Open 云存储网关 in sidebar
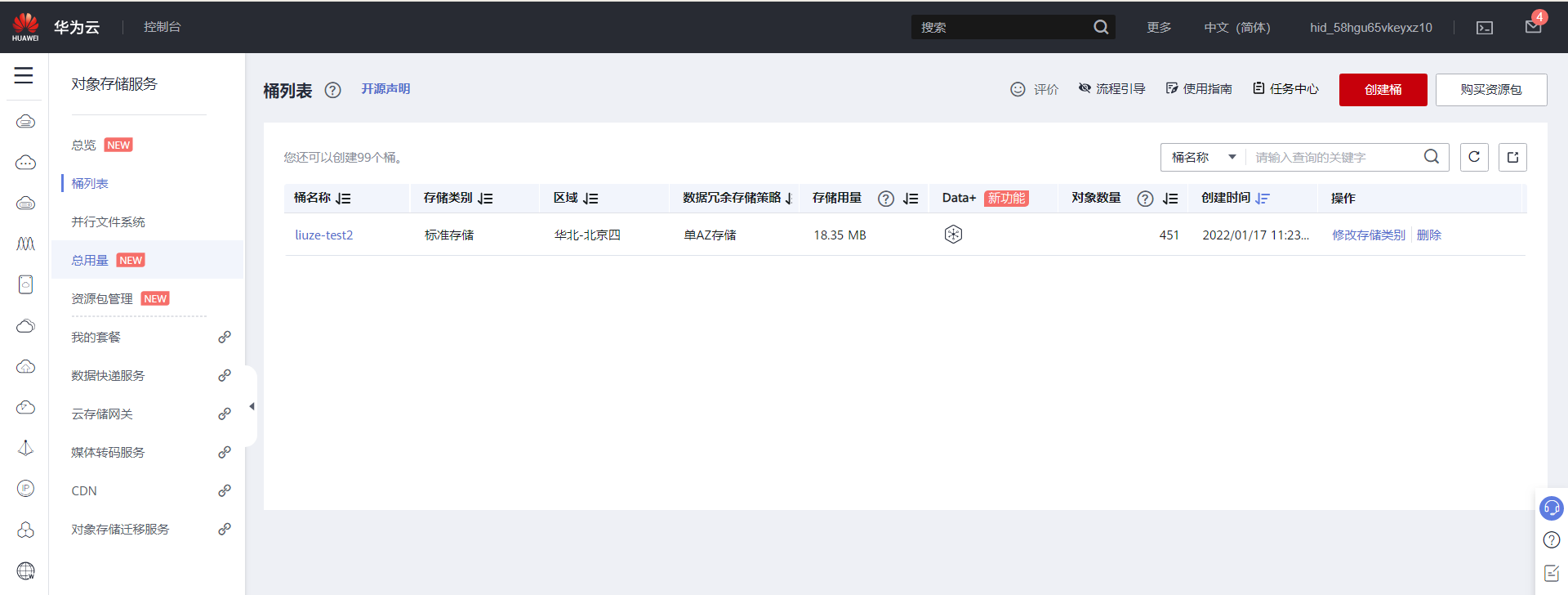This screenshot has width=1568, height=595. point(102,414)
